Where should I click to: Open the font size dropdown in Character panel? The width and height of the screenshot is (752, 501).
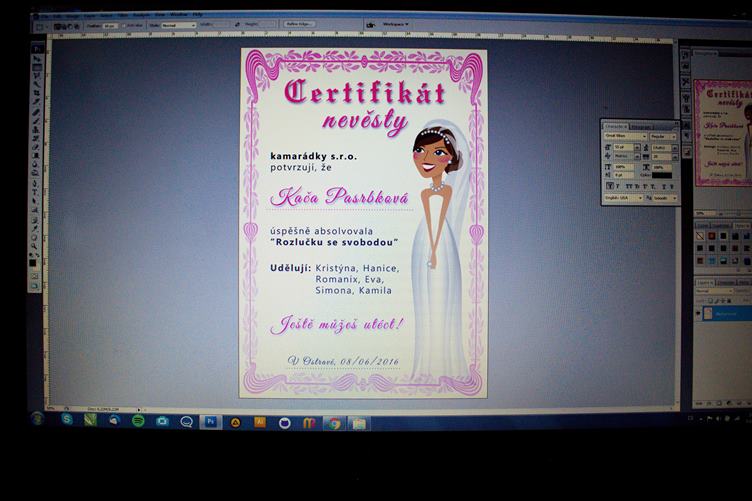638,147
